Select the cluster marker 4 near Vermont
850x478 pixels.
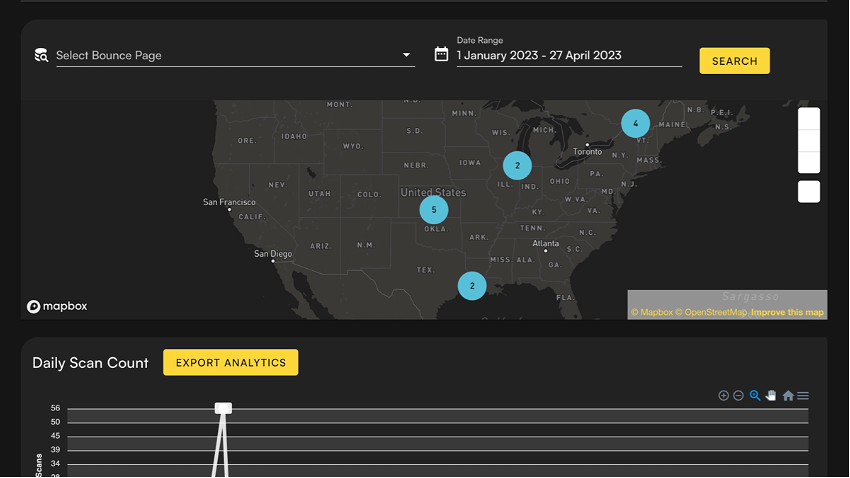pyautogui.click(x=635, y=124)
